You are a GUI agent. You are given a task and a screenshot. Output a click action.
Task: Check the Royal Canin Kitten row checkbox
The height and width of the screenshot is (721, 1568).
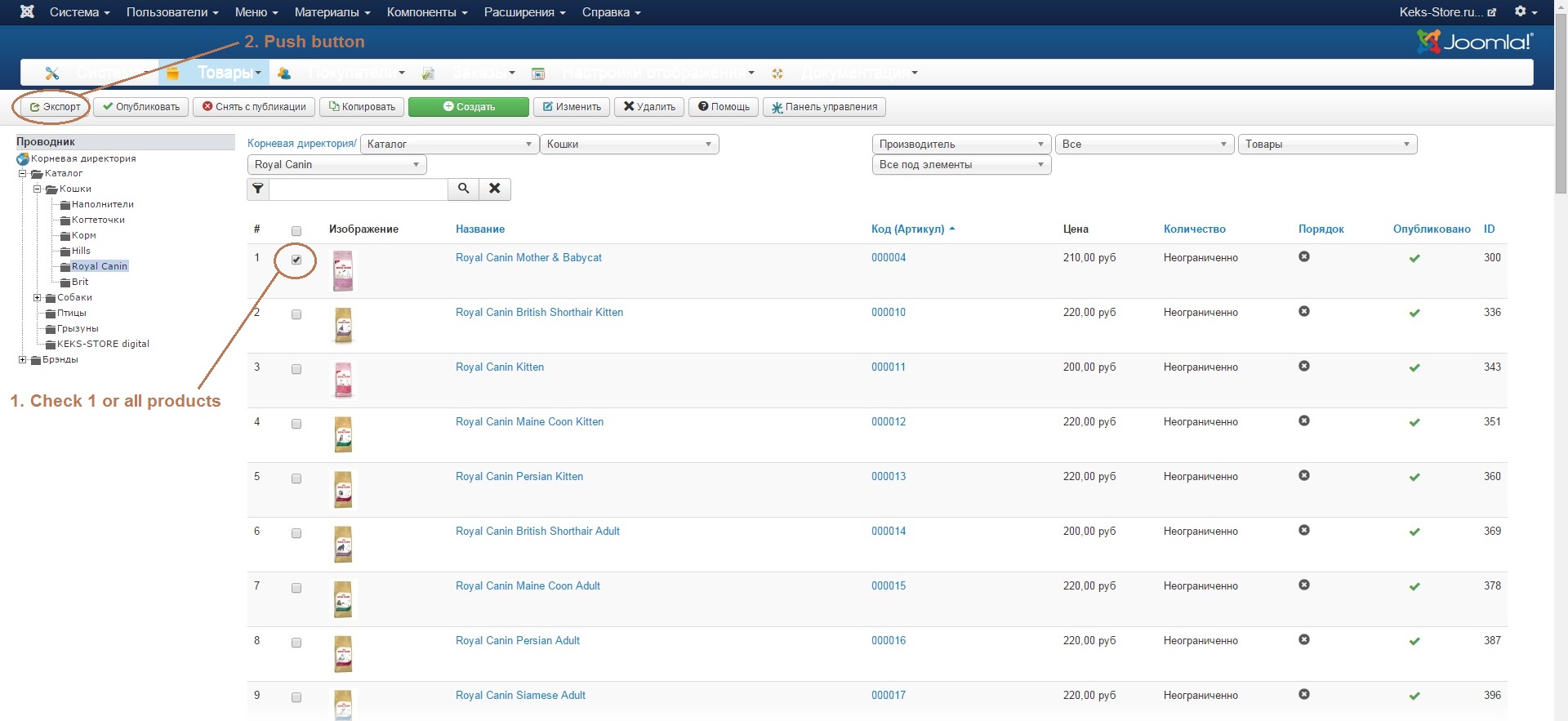(296, 369)
